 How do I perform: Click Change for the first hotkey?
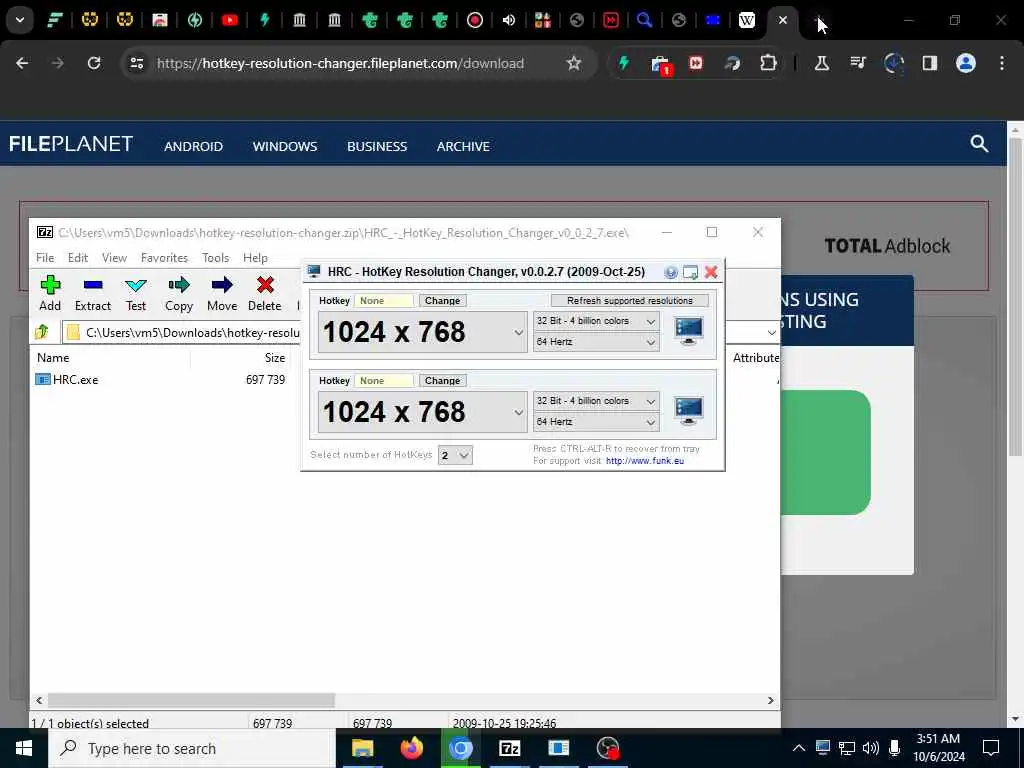point(442,300)
